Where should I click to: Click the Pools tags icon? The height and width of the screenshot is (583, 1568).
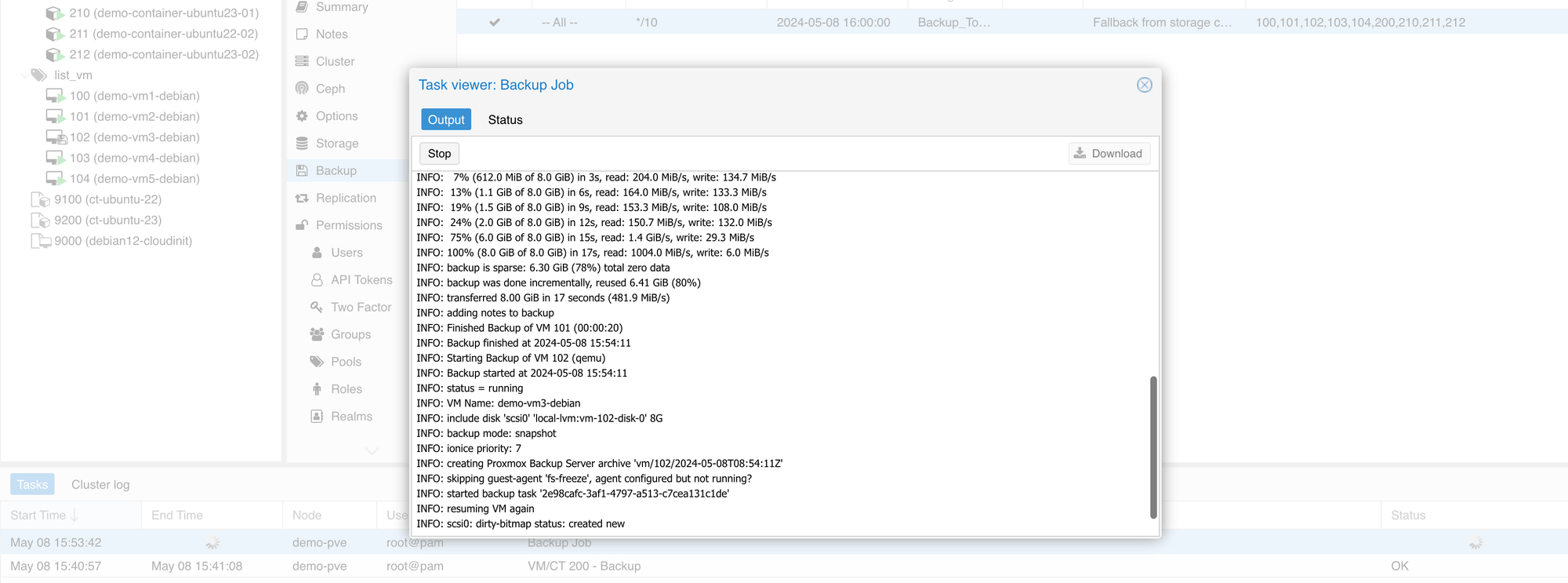pyautogui.click(x=317, y=362)
